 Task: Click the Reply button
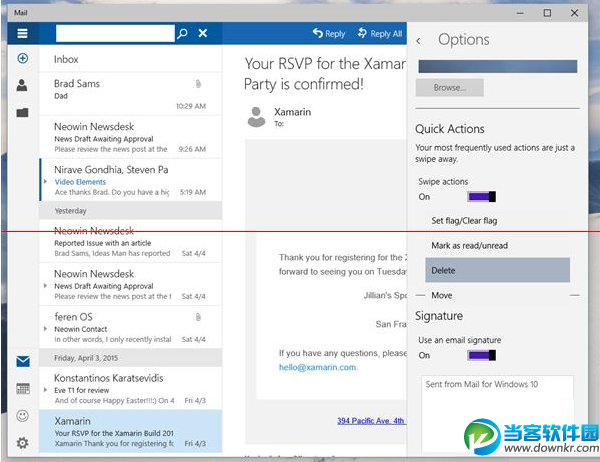click(x=329, y=34)
